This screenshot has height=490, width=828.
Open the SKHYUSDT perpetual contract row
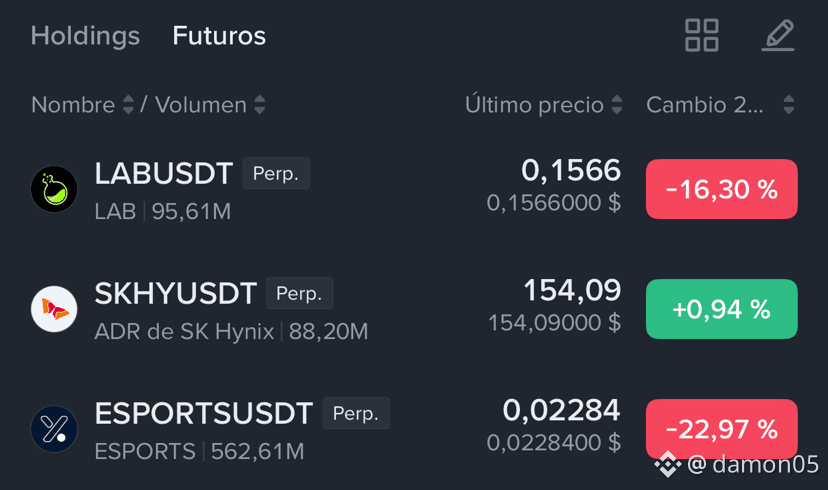tap(414, 309)
